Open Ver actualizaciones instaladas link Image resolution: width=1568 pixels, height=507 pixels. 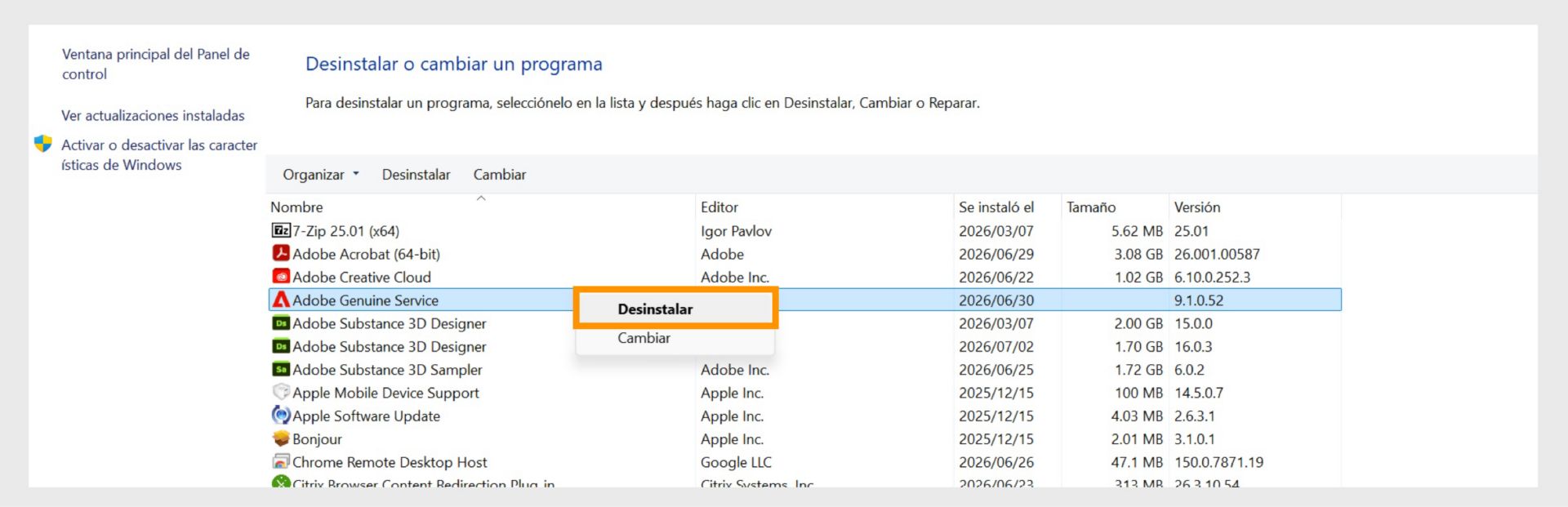click(x=153, y=116)
